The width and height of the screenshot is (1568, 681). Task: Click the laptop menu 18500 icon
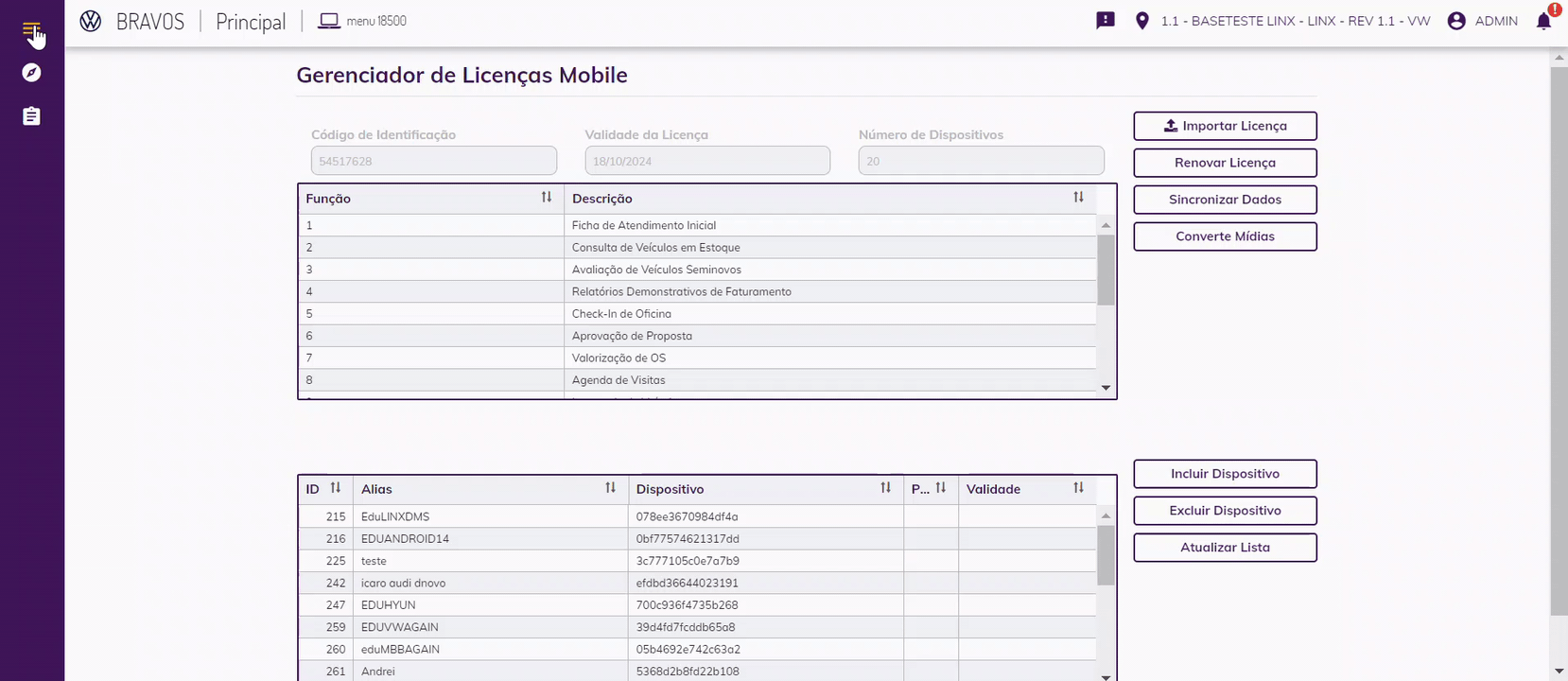click(x=329, y=21)
